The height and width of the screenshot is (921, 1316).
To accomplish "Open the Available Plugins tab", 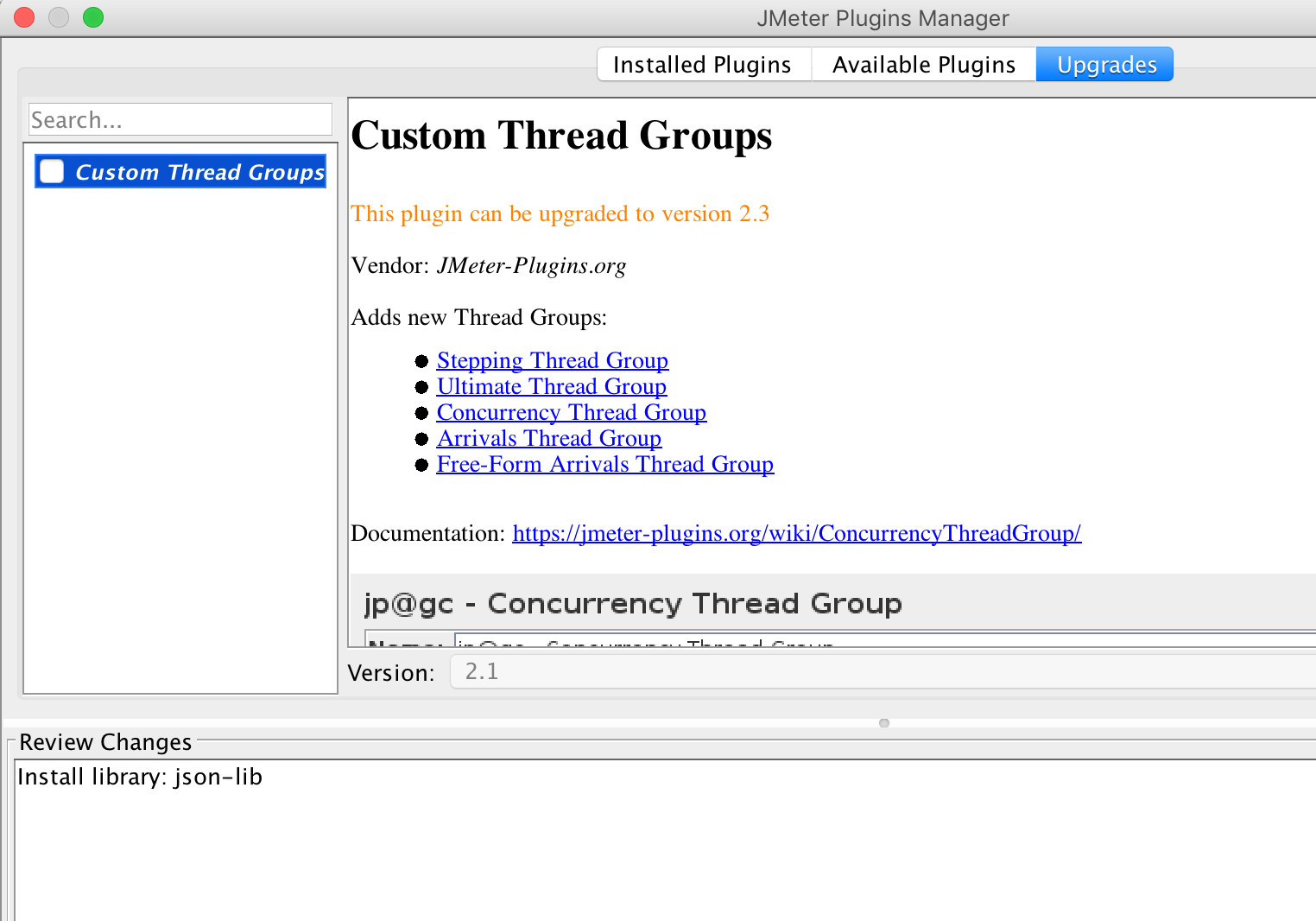I will (x=924, y=65).
